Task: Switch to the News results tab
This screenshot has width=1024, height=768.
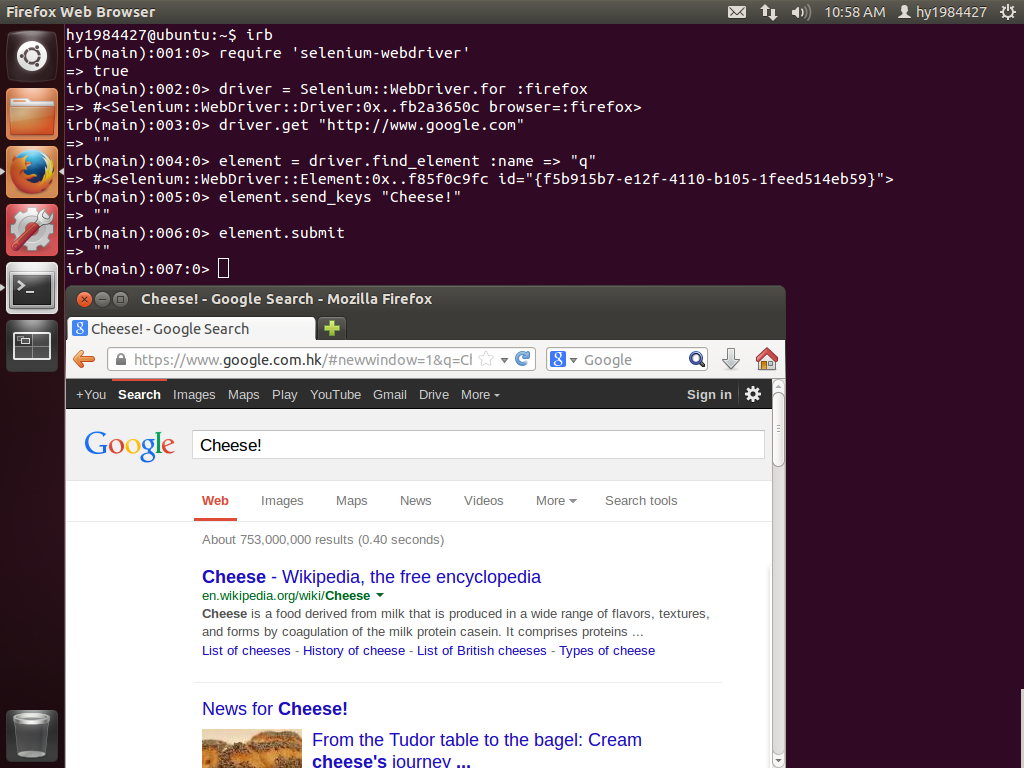Action: 415,500
